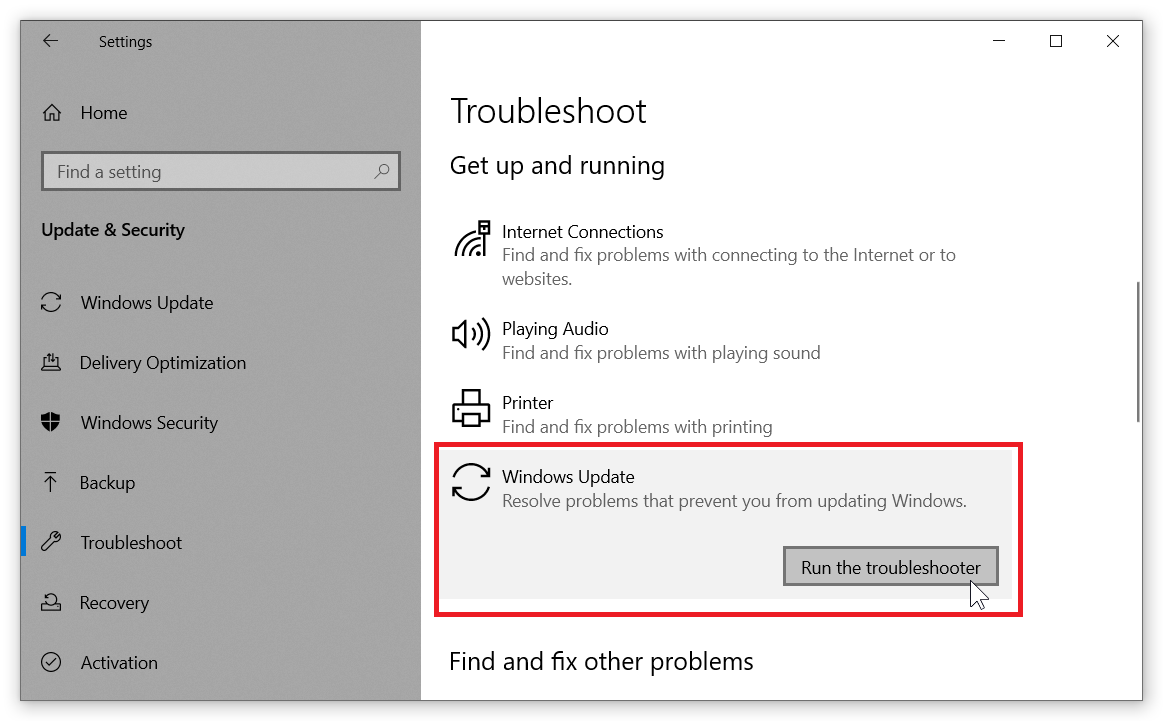Open the Activation section
This screenshot has height=721, width=1163.
tap(117, 662)
